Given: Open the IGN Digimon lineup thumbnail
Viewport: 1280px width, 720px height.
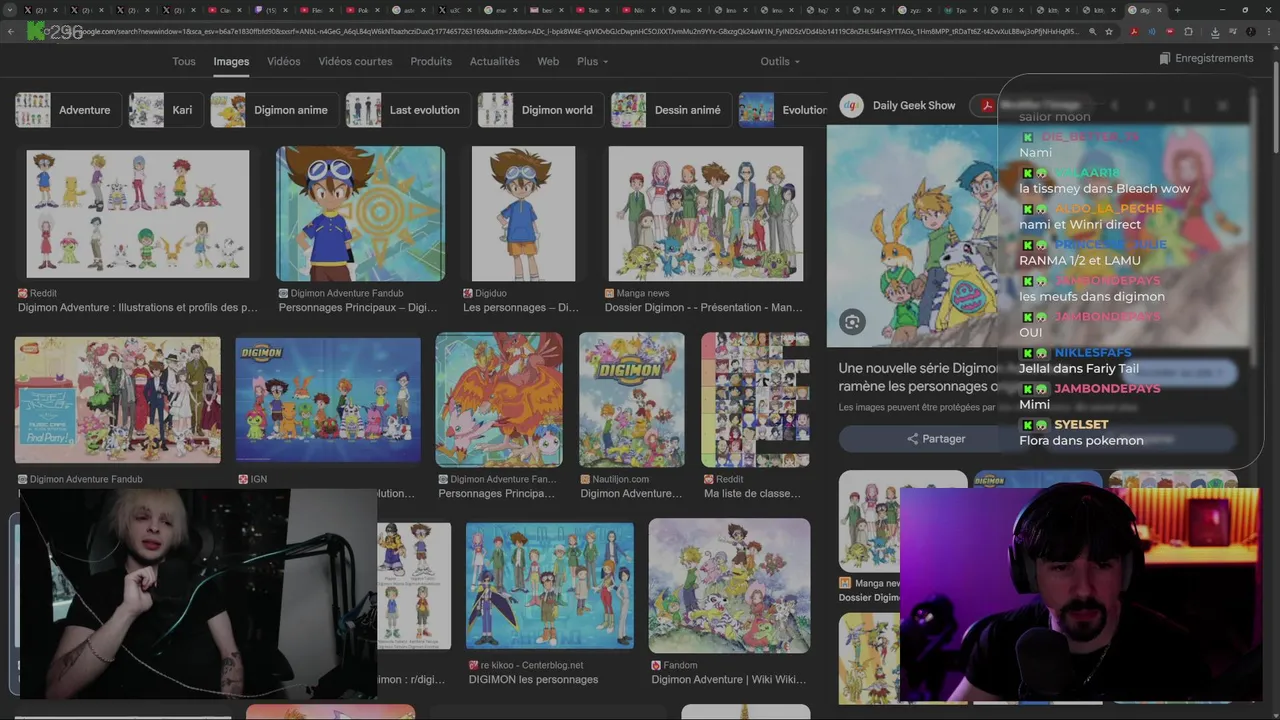Looking at the screenshot, I should coord(328,400).
